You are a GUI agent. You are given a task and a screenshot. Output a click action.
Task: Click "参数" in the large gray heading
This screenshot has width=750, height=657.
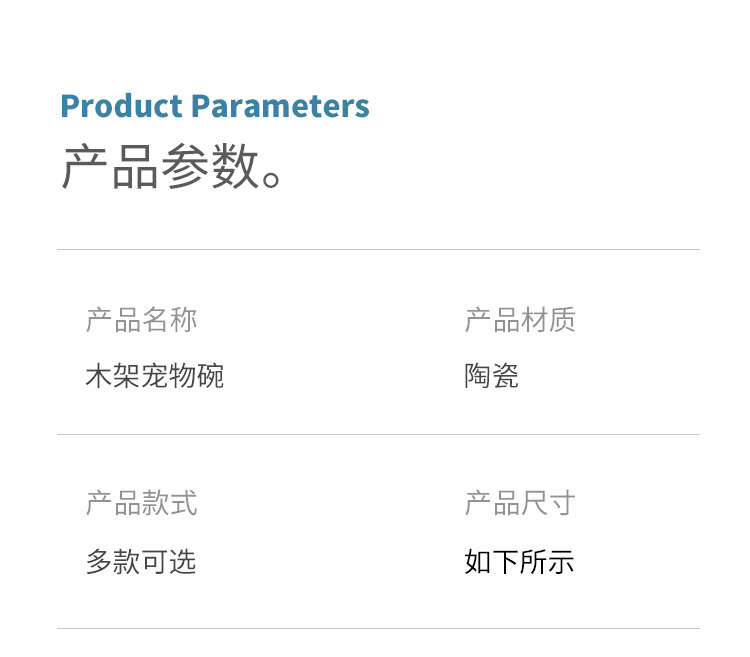pyautogui.click(x=210, y=167)
